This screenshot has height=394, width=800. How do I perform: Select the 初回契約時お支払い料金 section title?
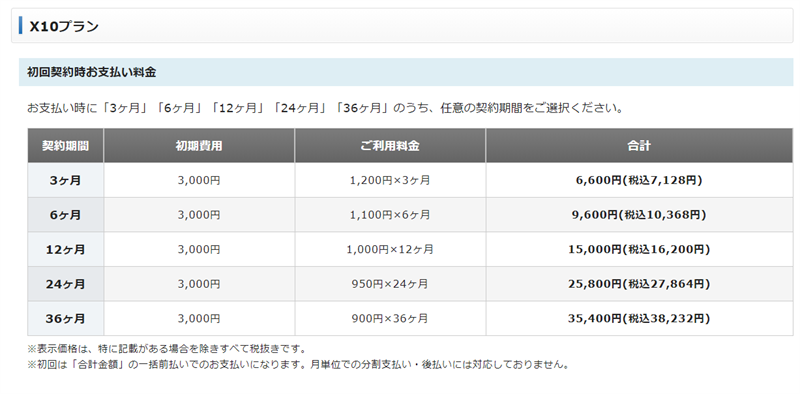click(x=91, y=72)
